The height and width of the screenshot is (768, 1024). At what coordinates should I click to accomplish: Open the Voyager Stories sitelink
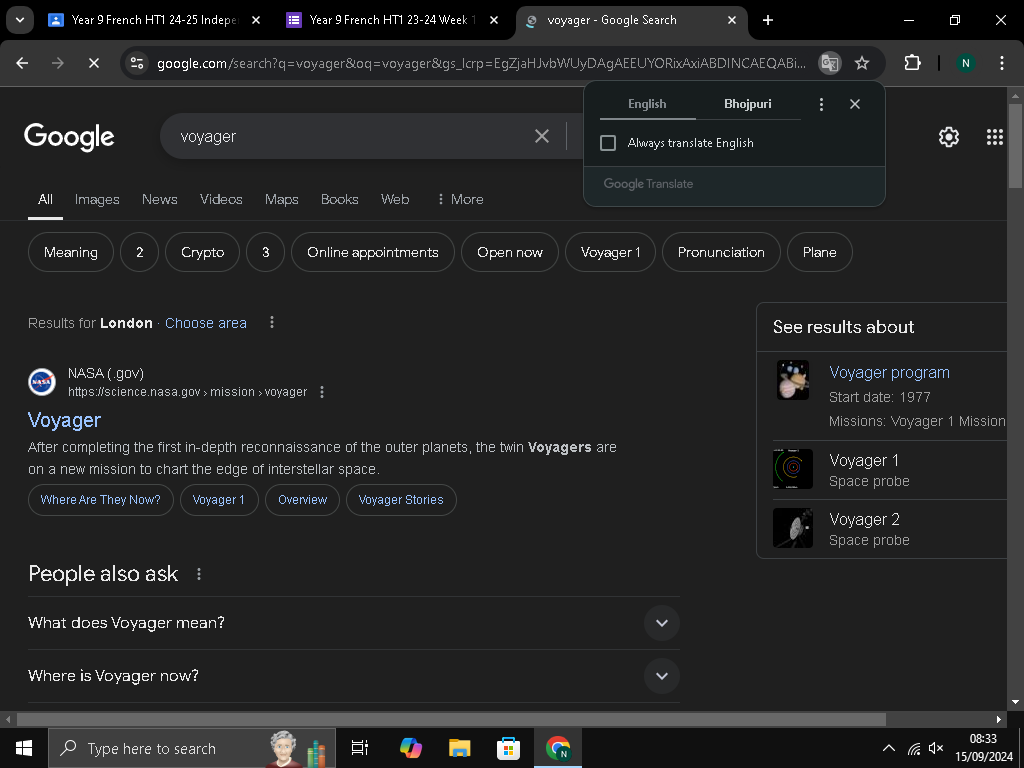coord(401,500)
